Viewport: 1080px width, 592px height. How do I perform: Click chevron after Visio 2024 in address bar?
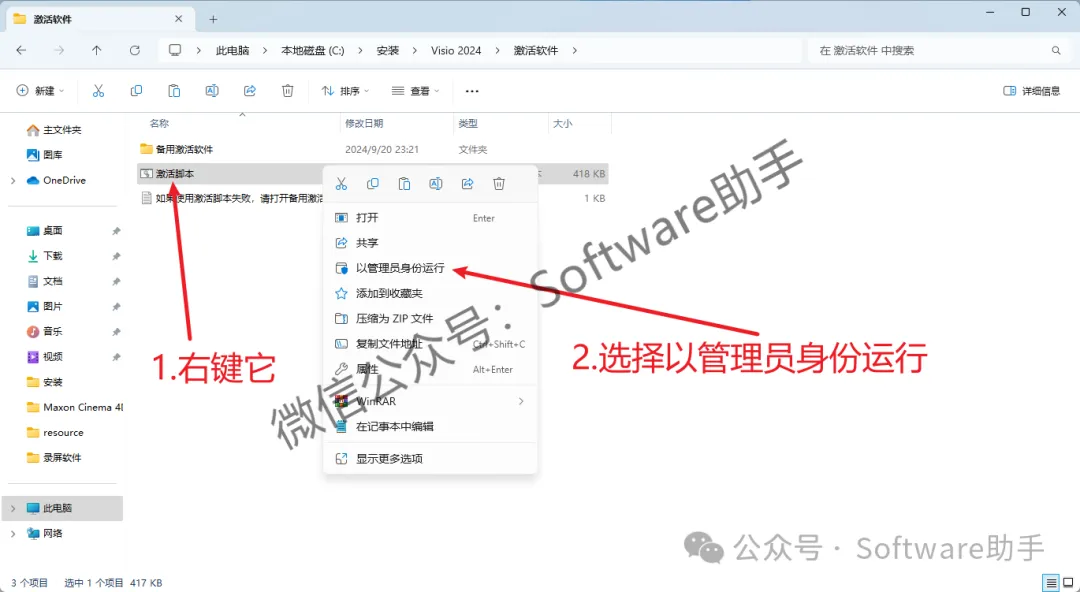pyautogui.click(x=497, y=50)
